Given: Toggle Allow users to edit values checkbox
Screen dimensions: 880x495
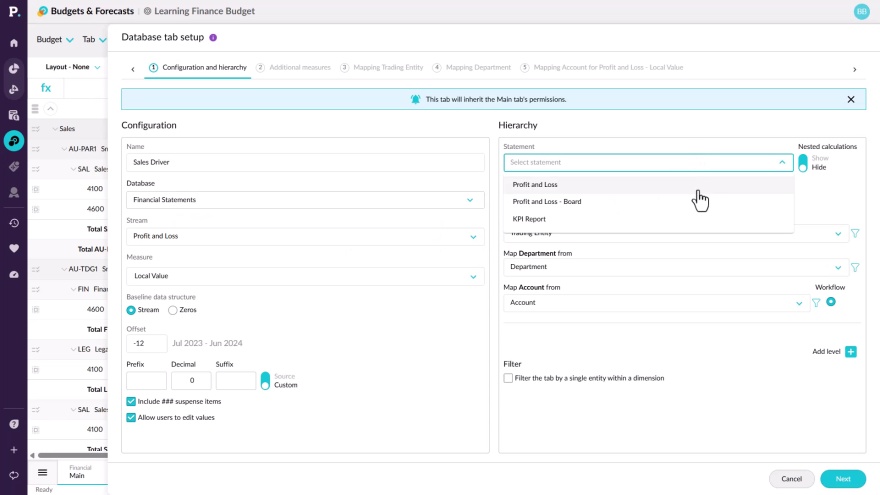Looking at the screenshot, I should click(131, 418).
